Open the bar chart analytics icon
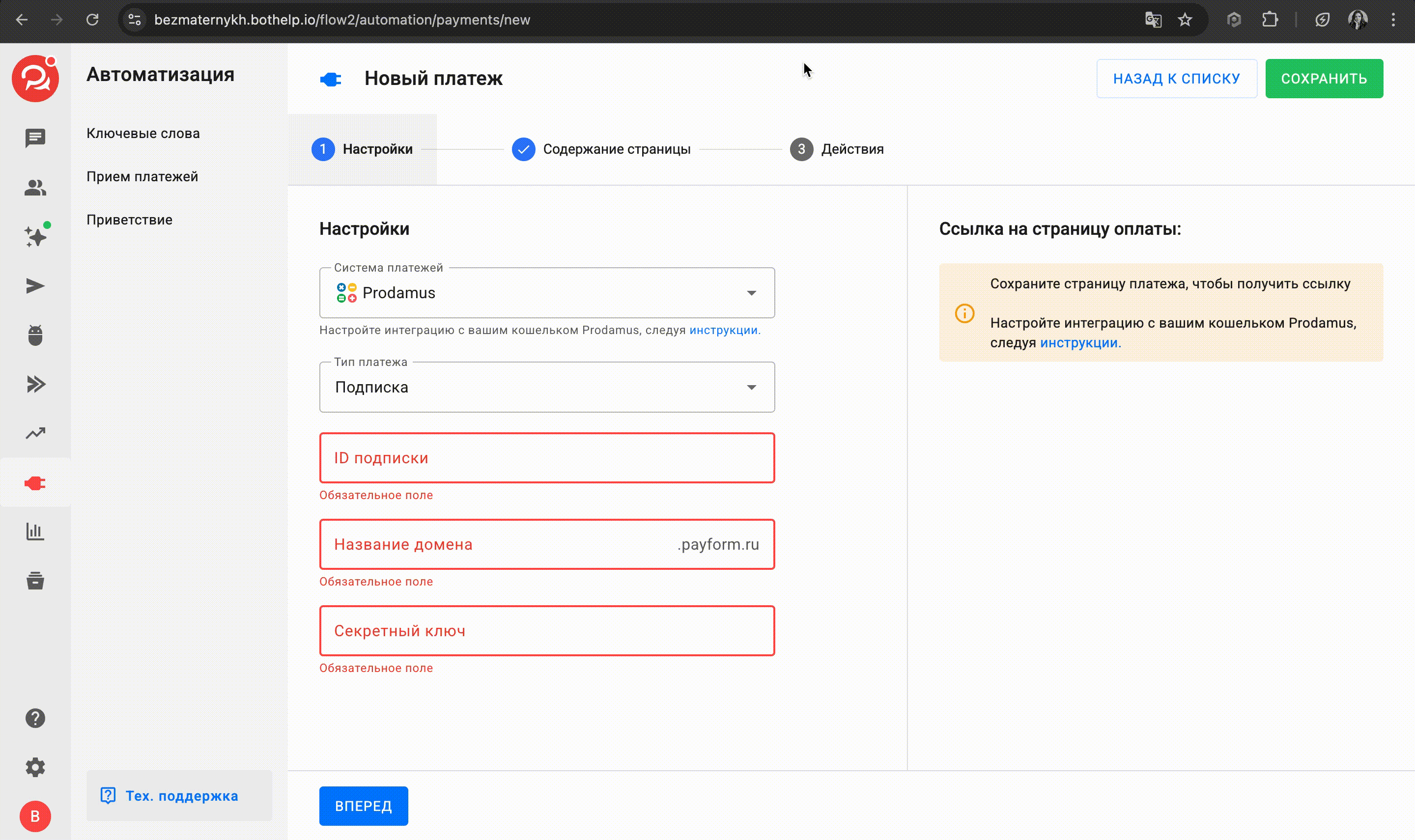The width and height of the screenshot is (1415, 840). pos(35,532)
